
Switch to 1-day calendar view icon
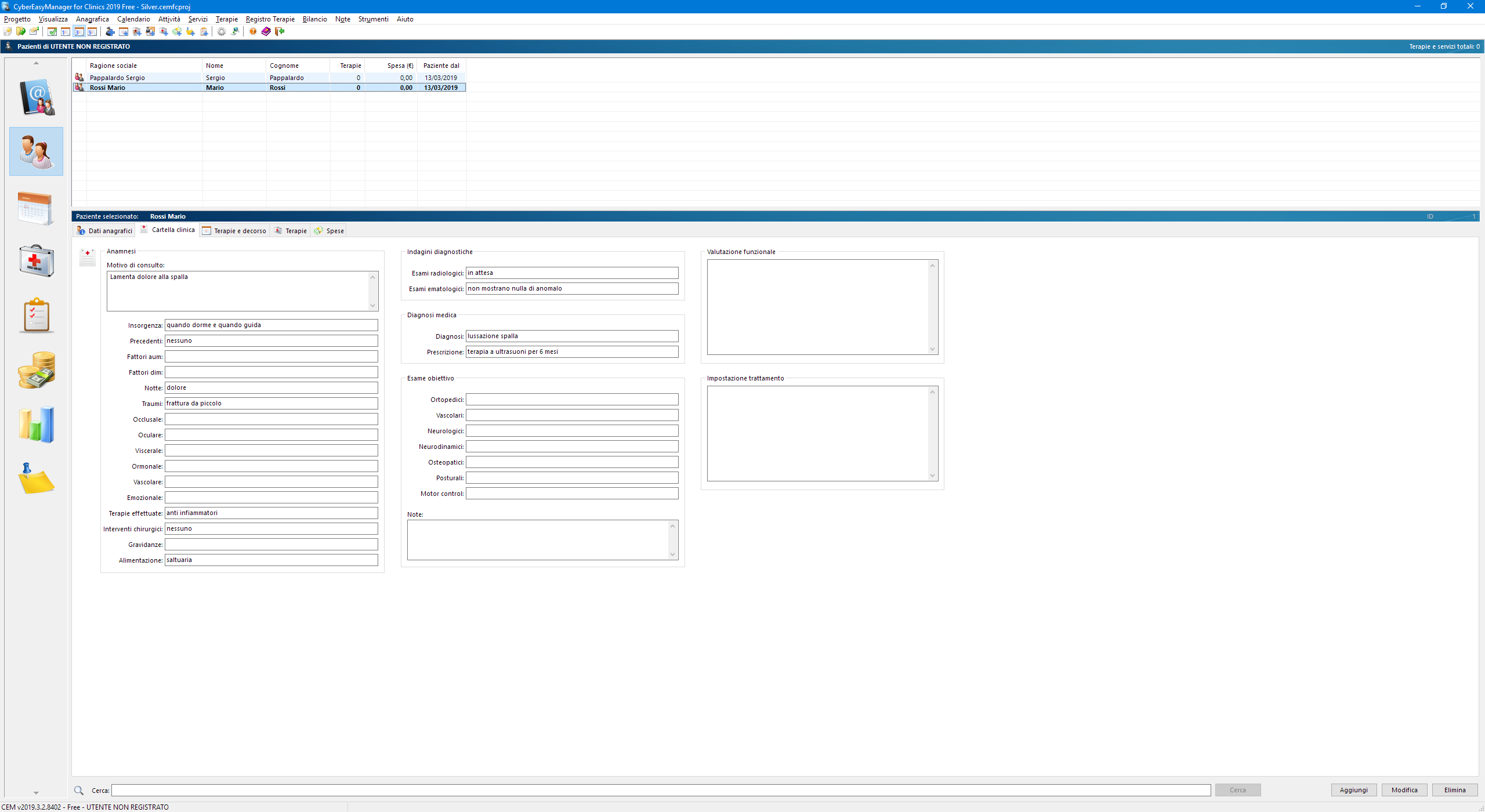(x=66, y=31)
